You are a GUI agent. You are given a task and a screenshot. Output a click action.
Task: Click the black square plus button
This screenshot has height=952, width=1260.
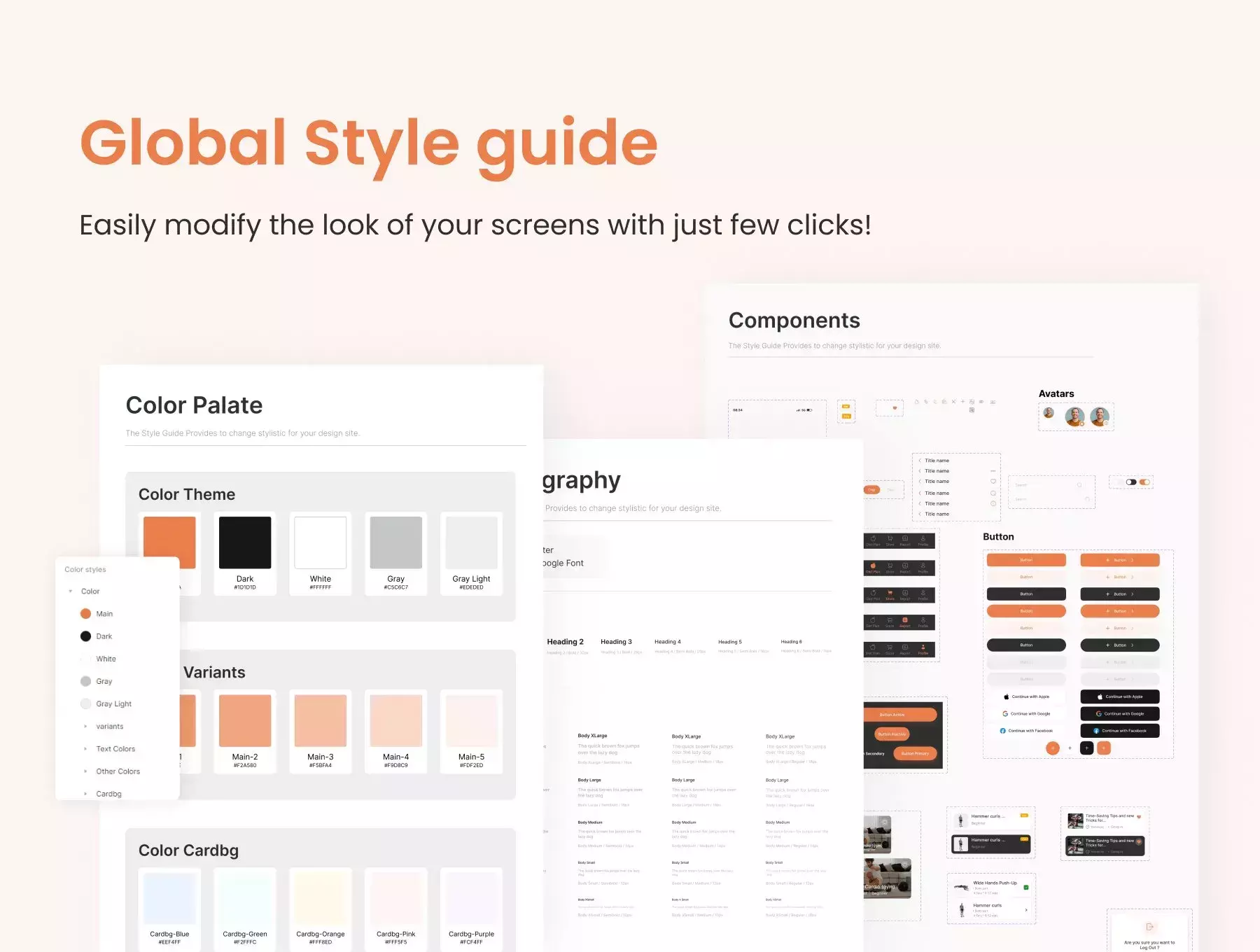(1086, 748)
